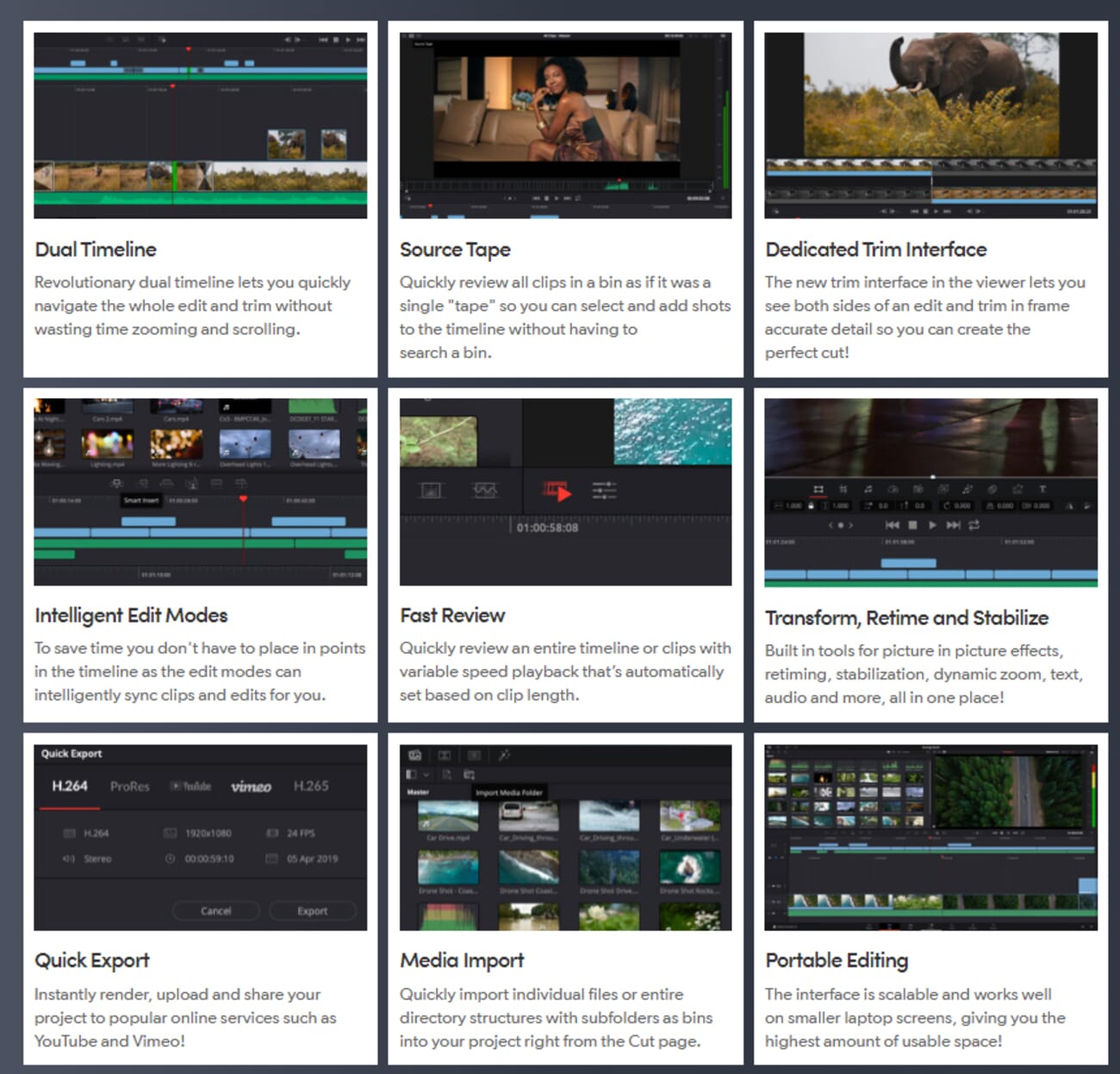Click the stop button in the playback controls
Screen dimensions: 1120x1074
[912, 525]
